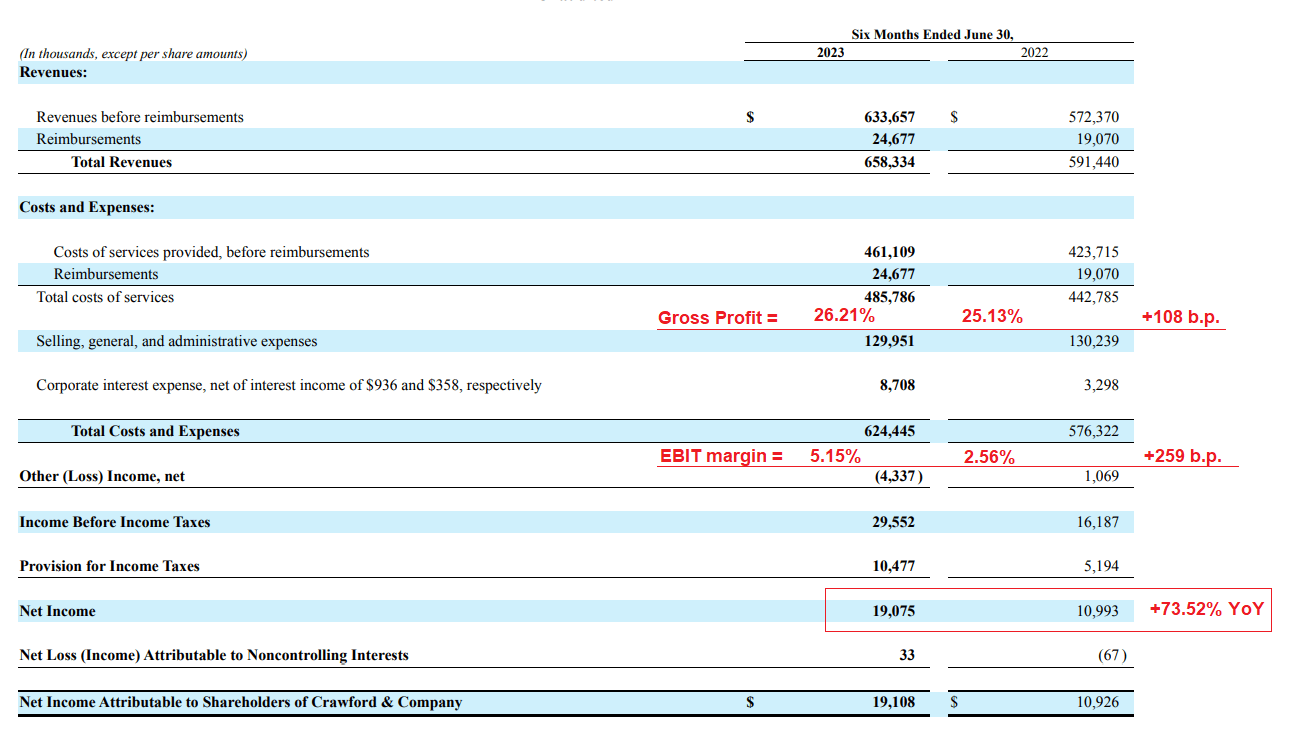The height and width of the screenshot is (730, 1293).
Task: Click the 3,298 interest expense value
Action: (1102, 385)
